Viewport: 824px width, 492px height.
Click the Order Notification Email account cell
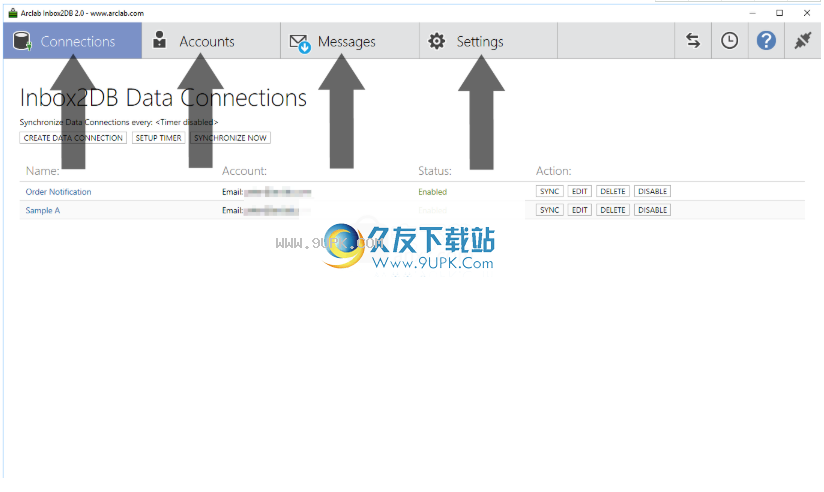[x=266, y=192]
